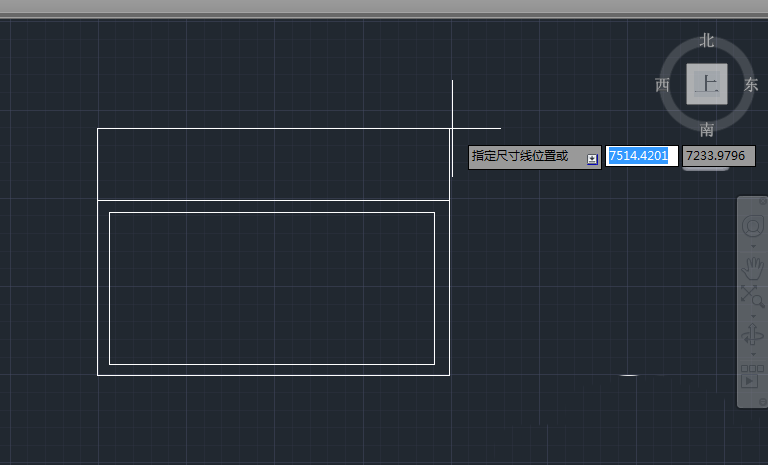Open the SteeringWheels tool in navigation bar

(752, 226)
